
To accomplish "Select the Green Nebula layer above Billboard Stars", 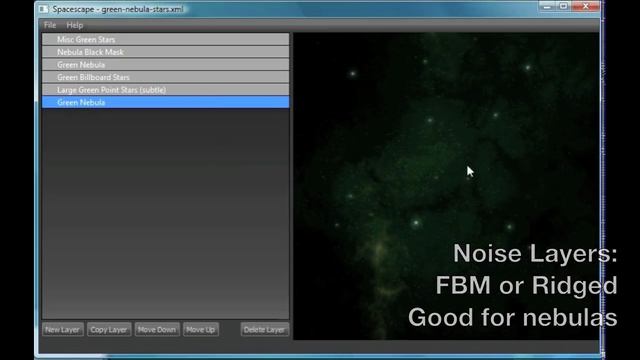I will (165, 64).
